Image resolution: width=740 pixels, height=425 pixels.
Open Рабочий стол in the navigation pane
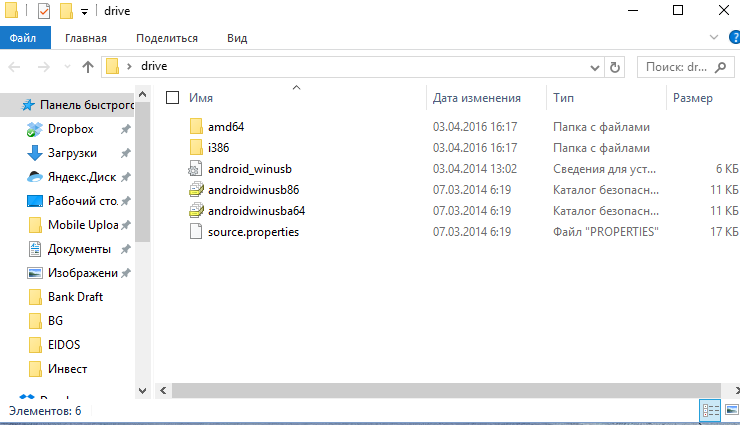83,201
